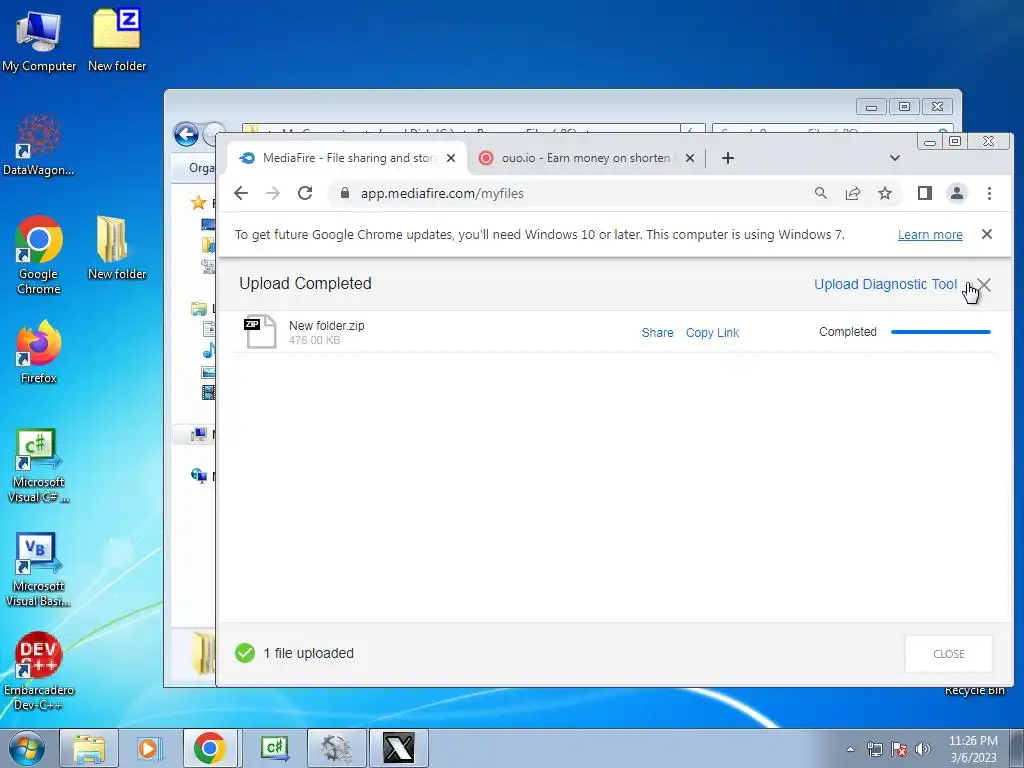The width and height of the screenshot is (1024, 768).
Task: Select DataWagon desktop shortcut
Action: (x=39, y=145)
